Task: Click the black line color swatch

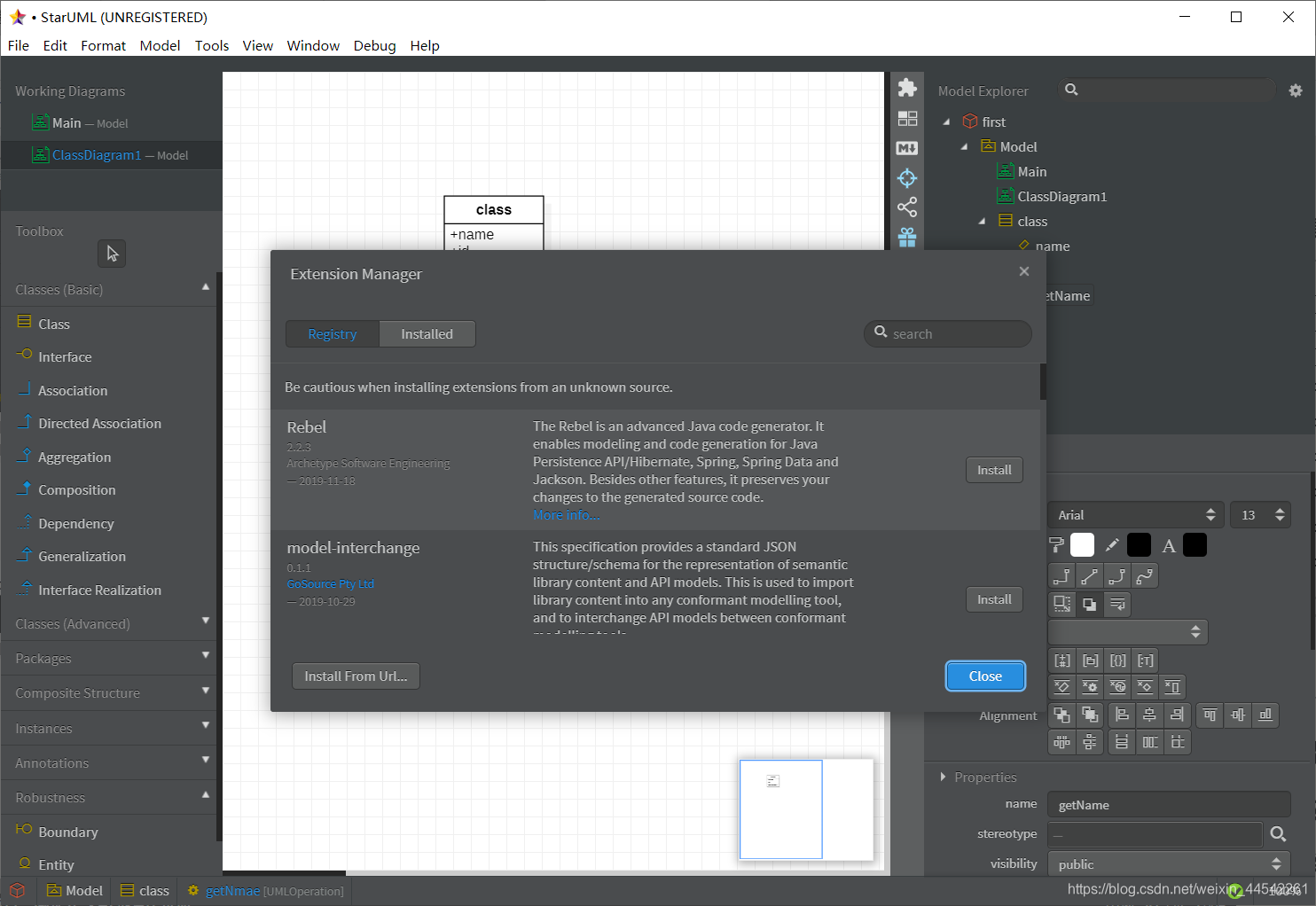Action: [x=1140, y=545]
